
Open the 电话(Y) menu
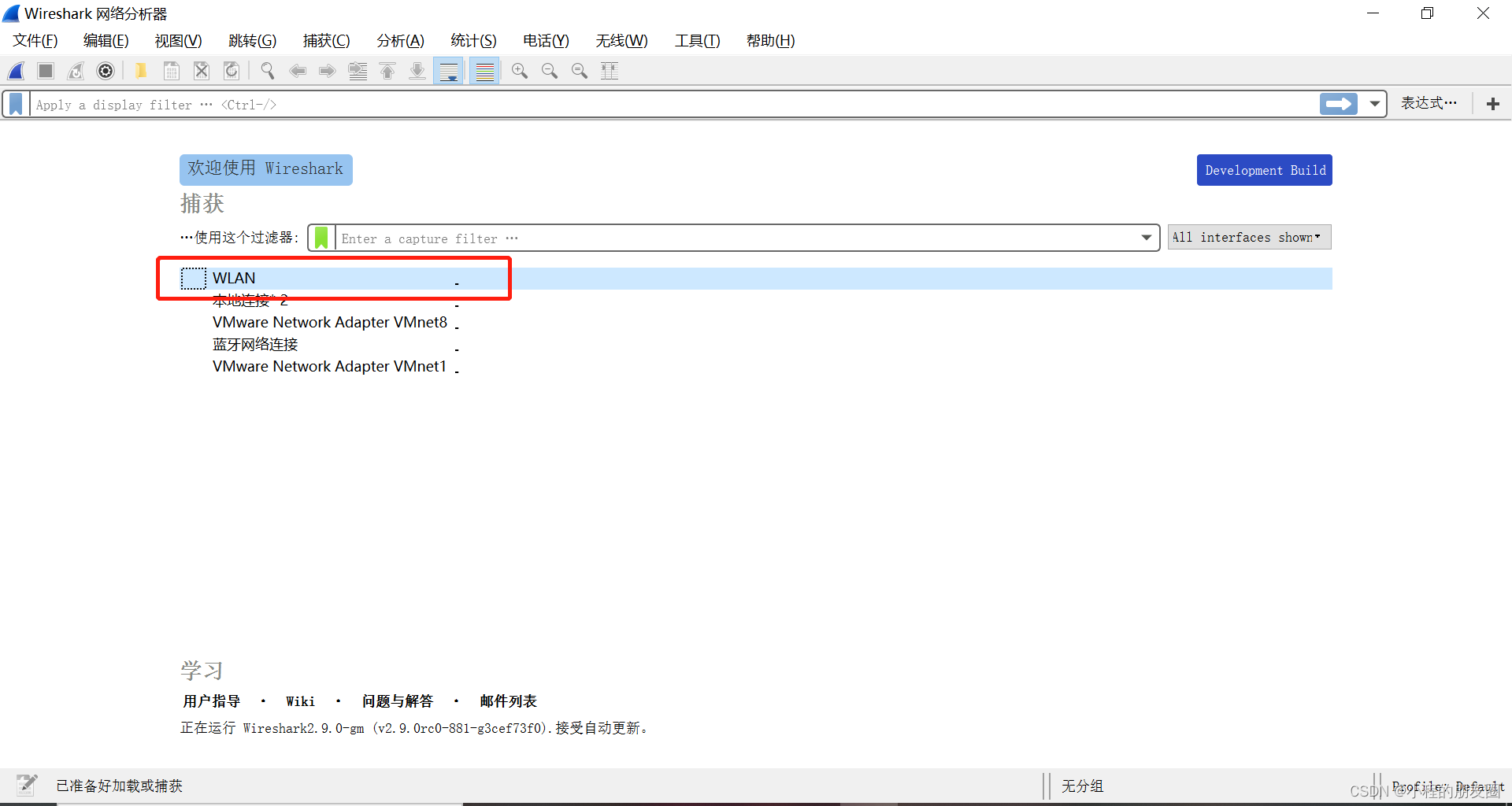click(x=547, y=41)
